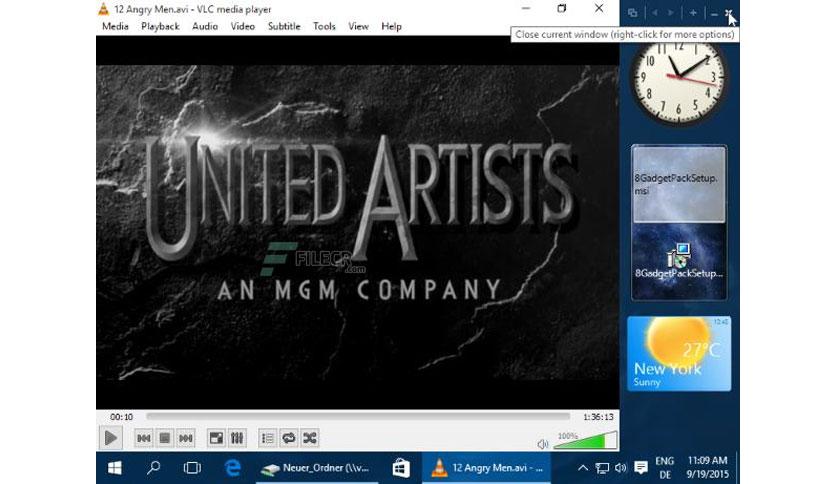Screen dimensions: 836x484
Task: Restore down the VLC window
Action: click(x=561, y=9)
